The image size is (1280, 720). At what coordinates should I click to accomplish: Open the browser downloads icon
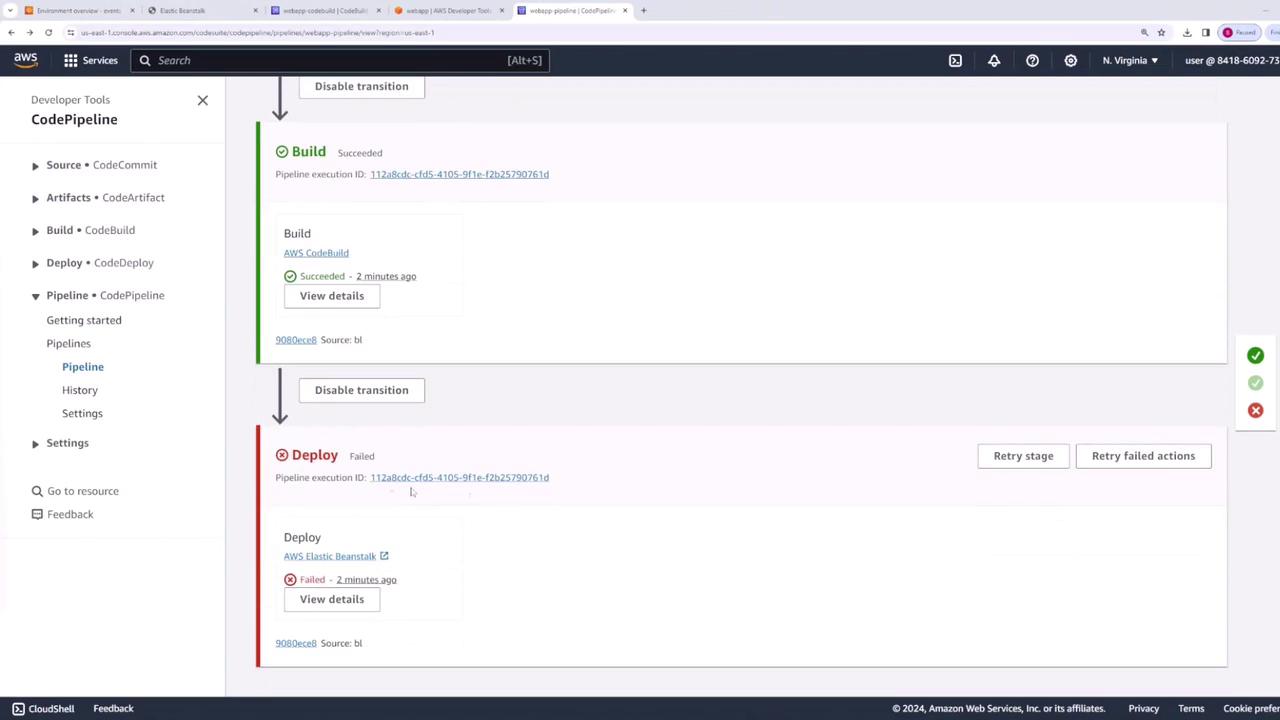(x=1188, y=32)
